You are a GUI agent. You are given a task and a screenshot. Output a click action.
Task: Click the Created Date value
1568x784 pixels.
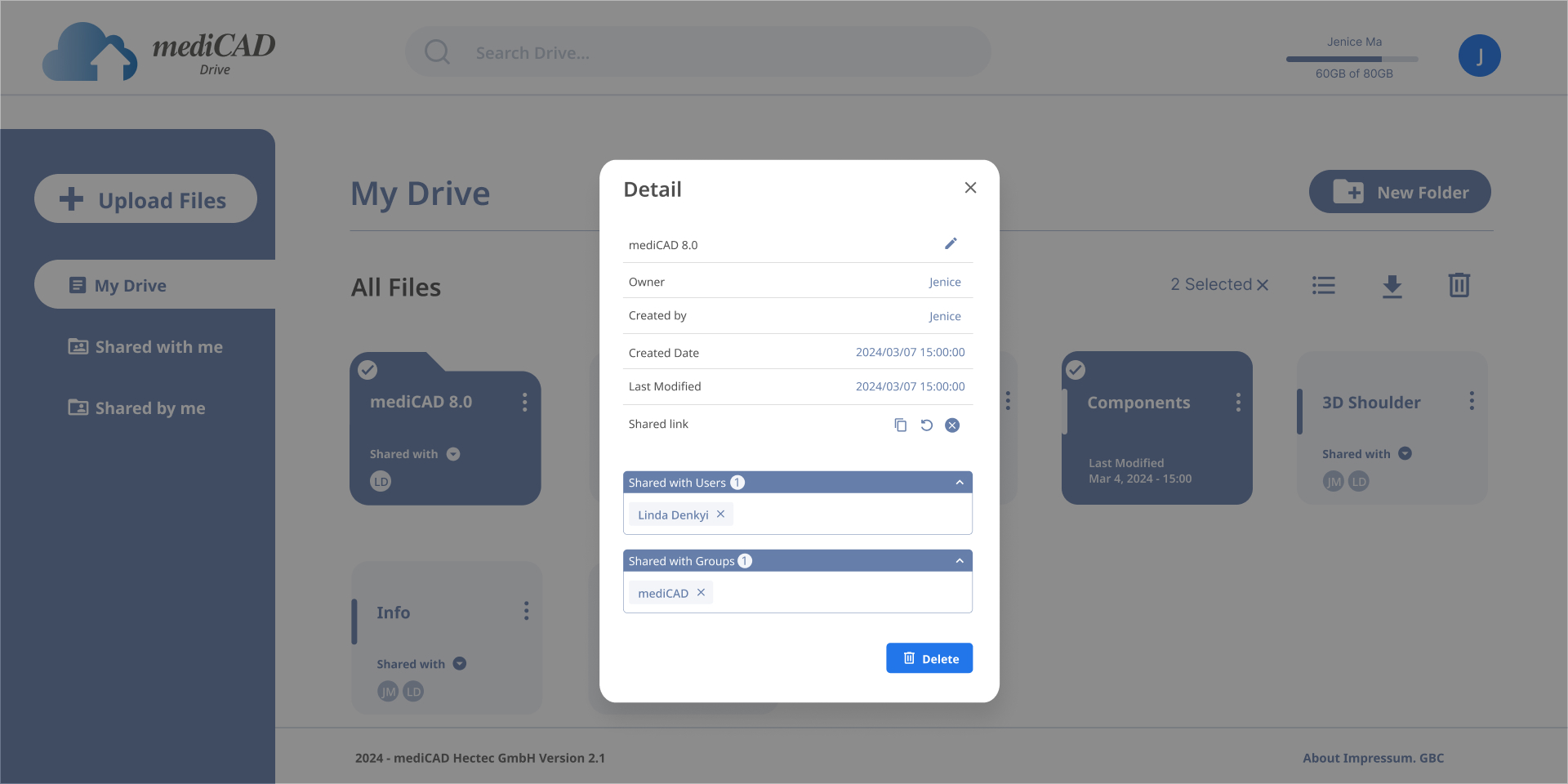coord(910,352)
